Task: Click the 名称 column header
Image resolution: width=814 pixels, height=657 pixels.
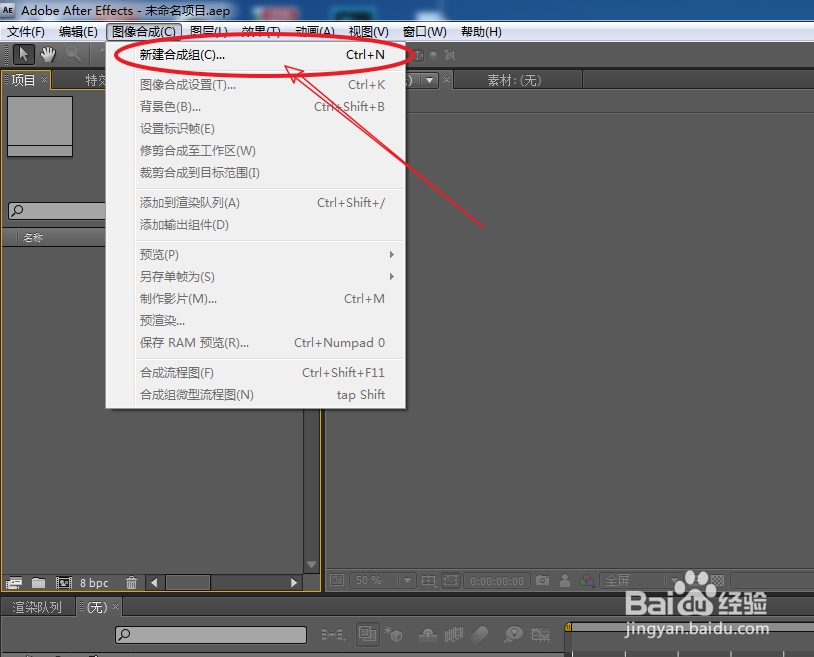Action: 33,237
